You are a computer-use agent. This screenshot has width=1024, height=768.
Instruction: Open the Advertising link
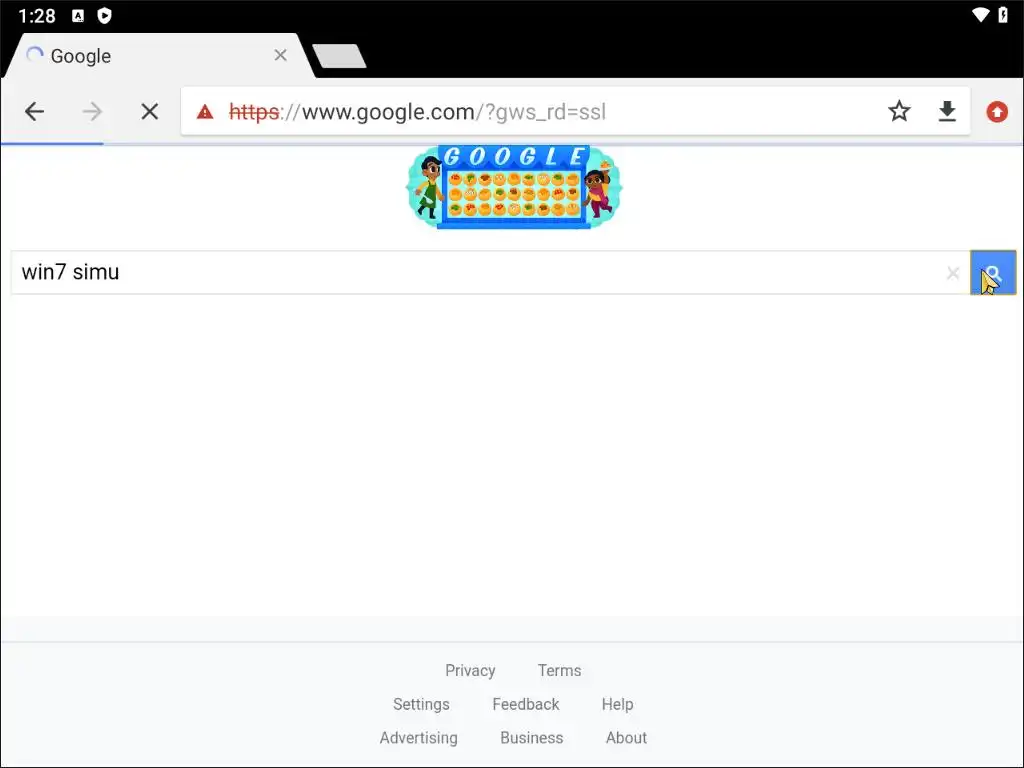[x=419, y=738]
